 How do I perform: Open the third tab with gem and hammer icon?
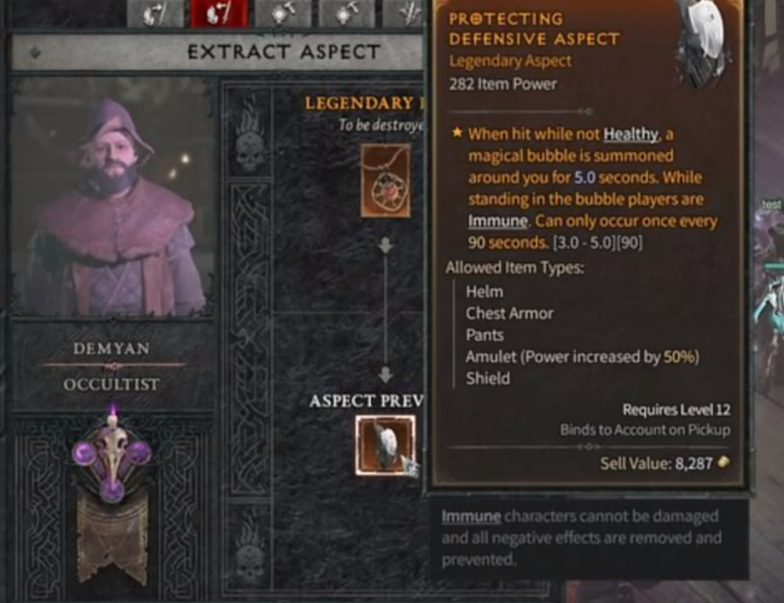[283, 14]
